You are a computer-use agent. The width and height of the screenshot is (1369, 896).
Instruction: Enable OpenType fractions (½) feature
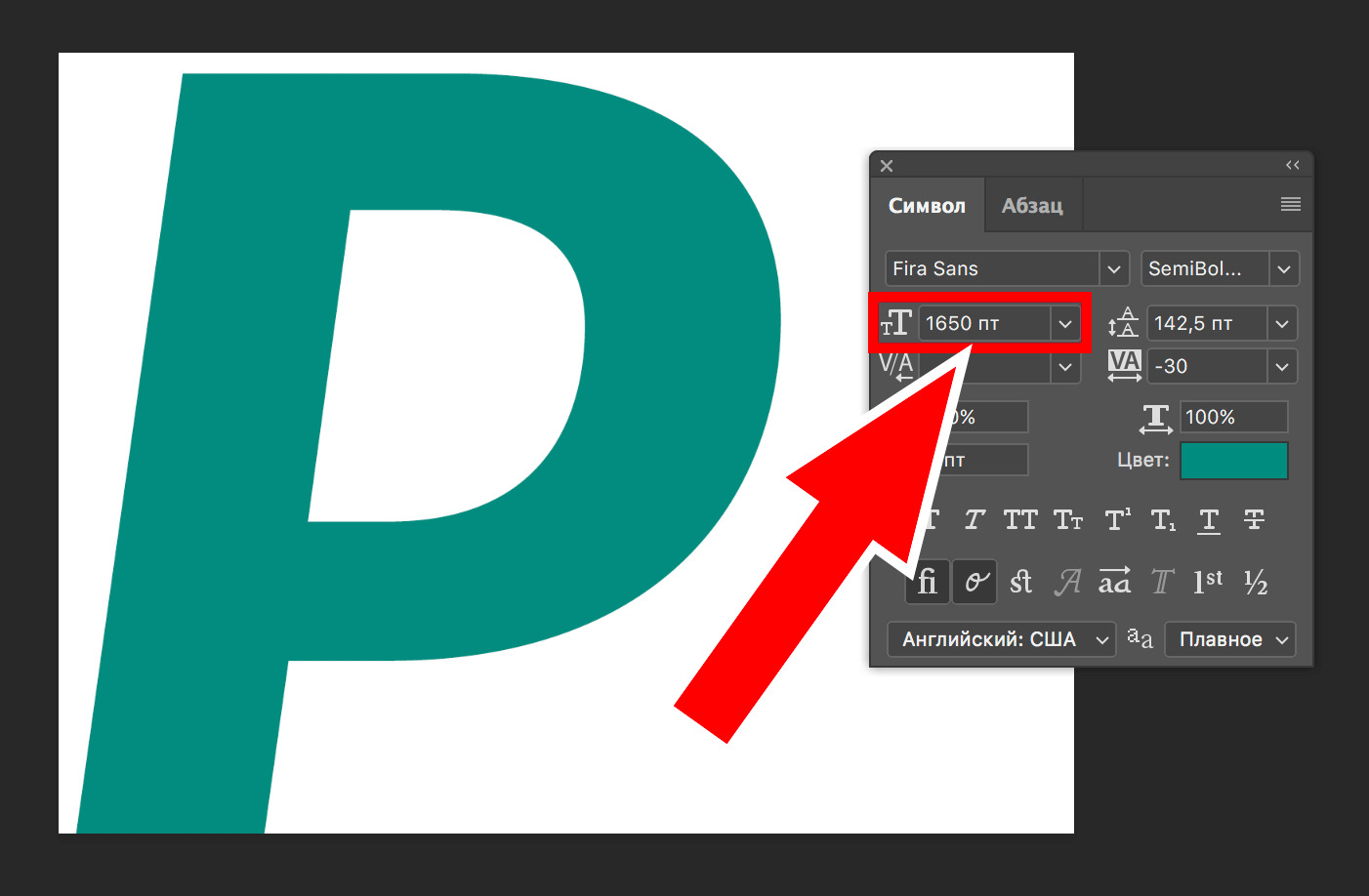[x=1256, y=583]
